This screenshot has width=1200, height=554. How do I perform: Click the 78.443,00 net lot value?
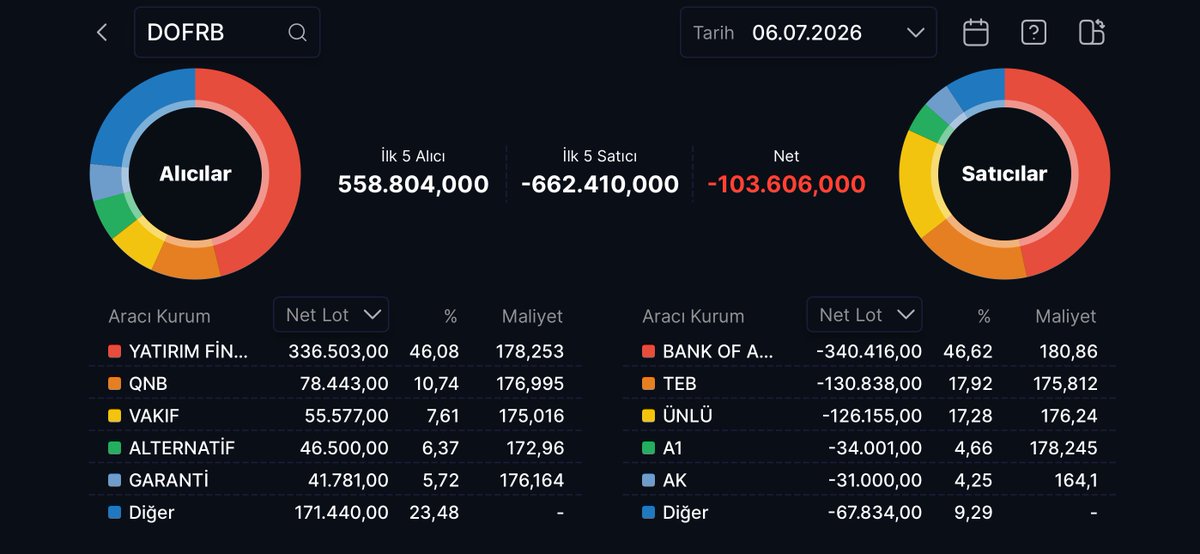[344, 384]
